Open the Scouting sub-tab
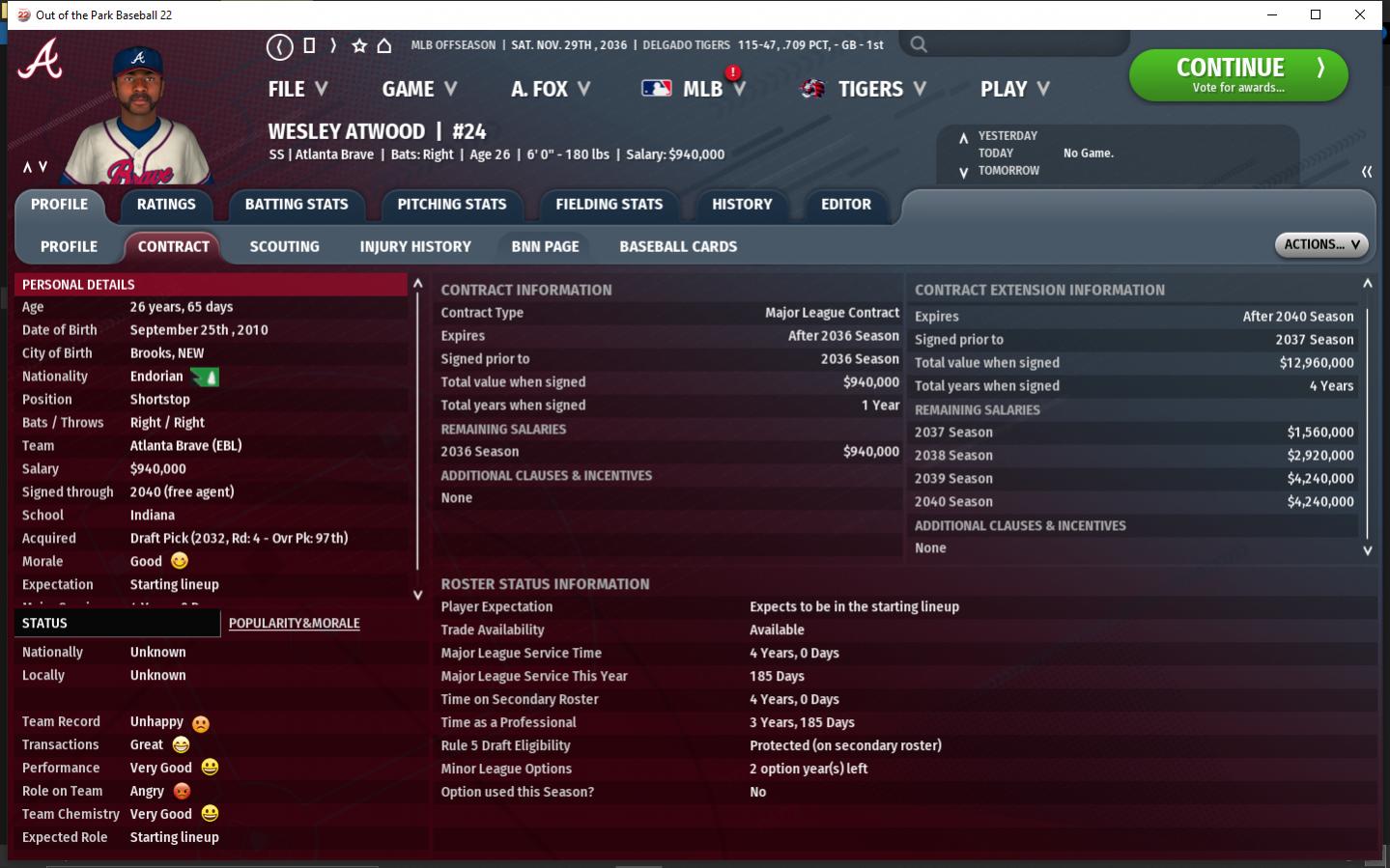Image resolution: width=1390 pixels, height=868 pixels. 284,247
